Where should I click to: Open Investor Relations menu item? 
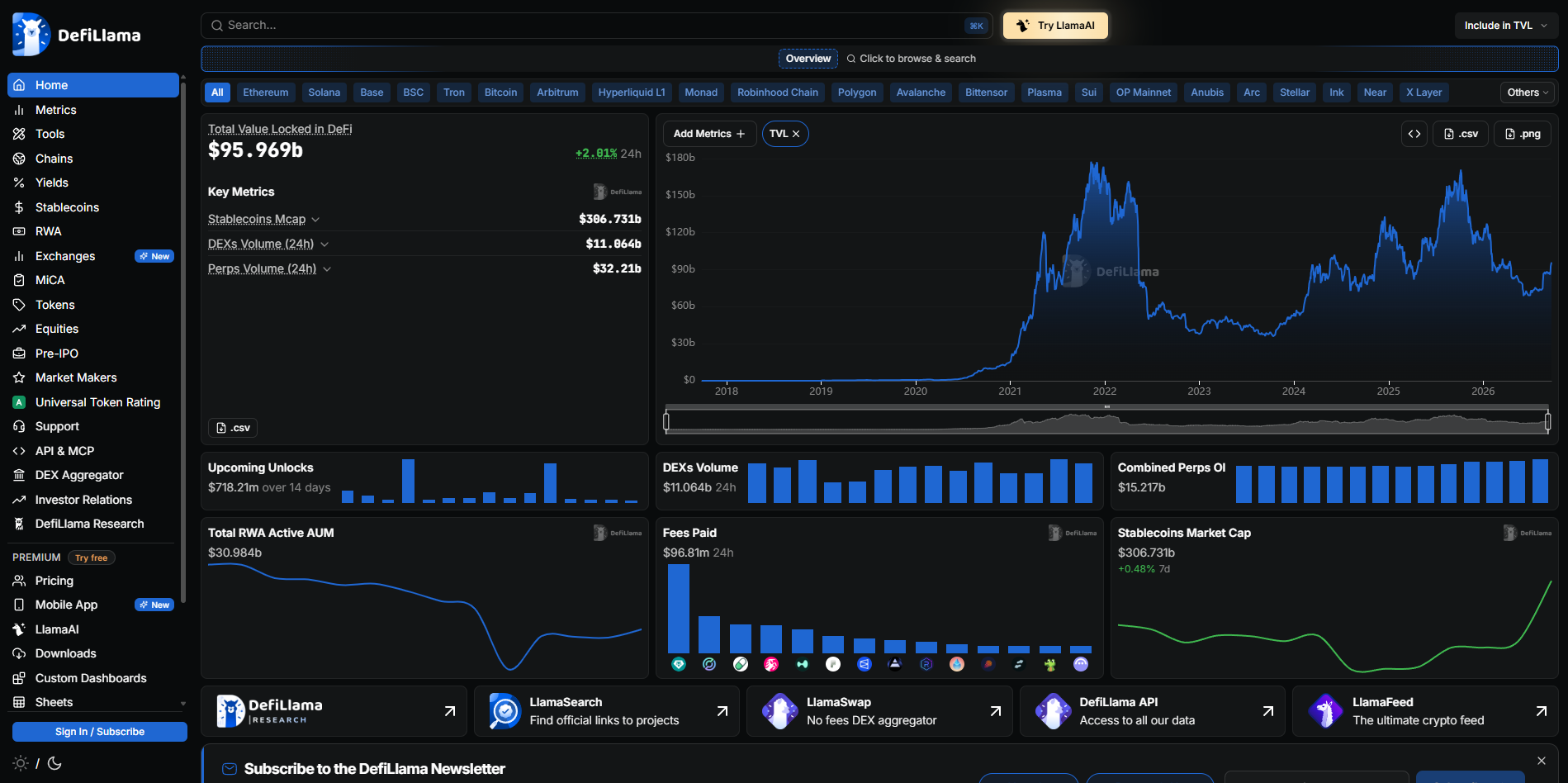tap(93, 500)
